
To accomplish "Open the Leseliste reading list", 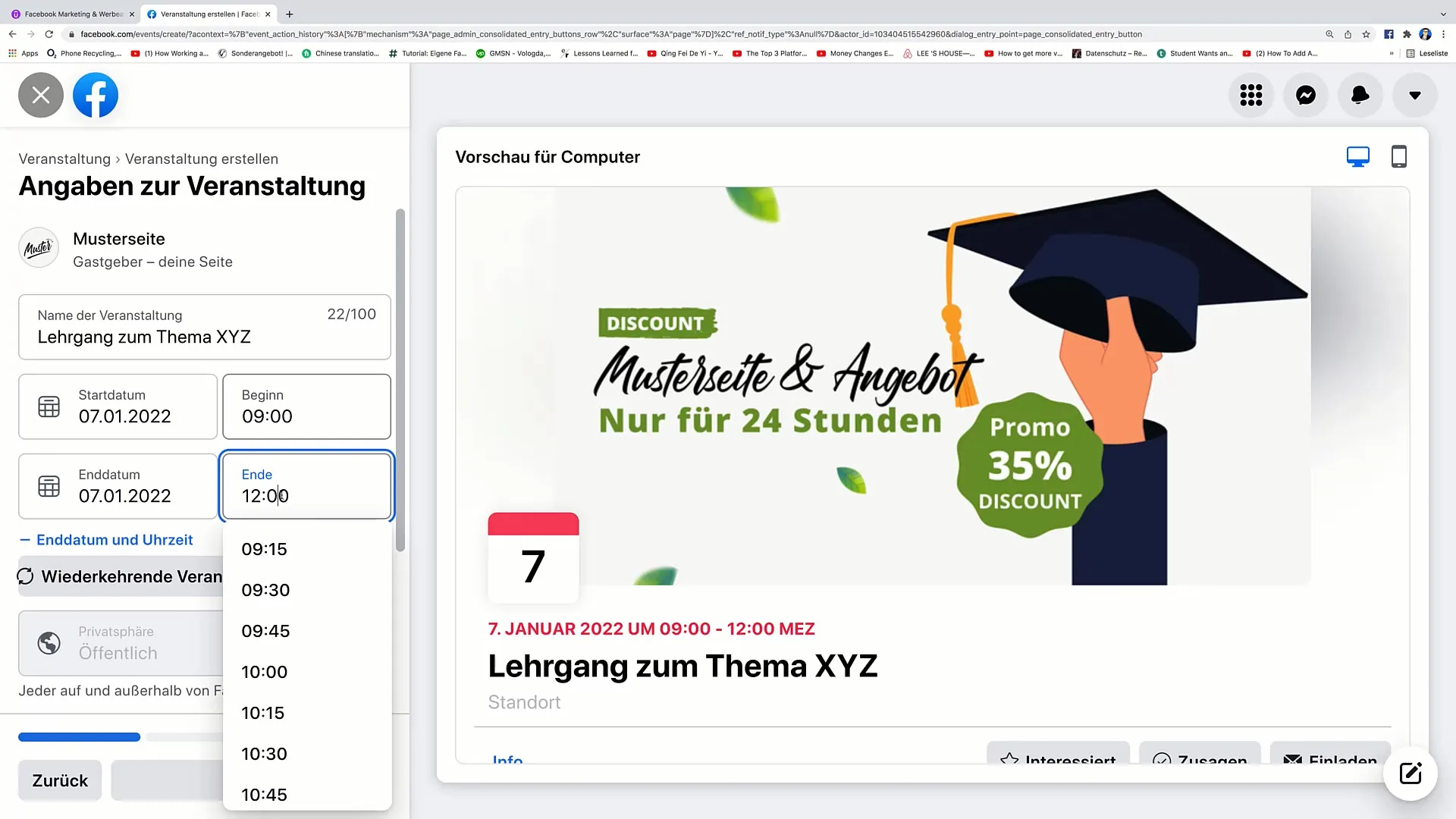I will click(1427, 53).
